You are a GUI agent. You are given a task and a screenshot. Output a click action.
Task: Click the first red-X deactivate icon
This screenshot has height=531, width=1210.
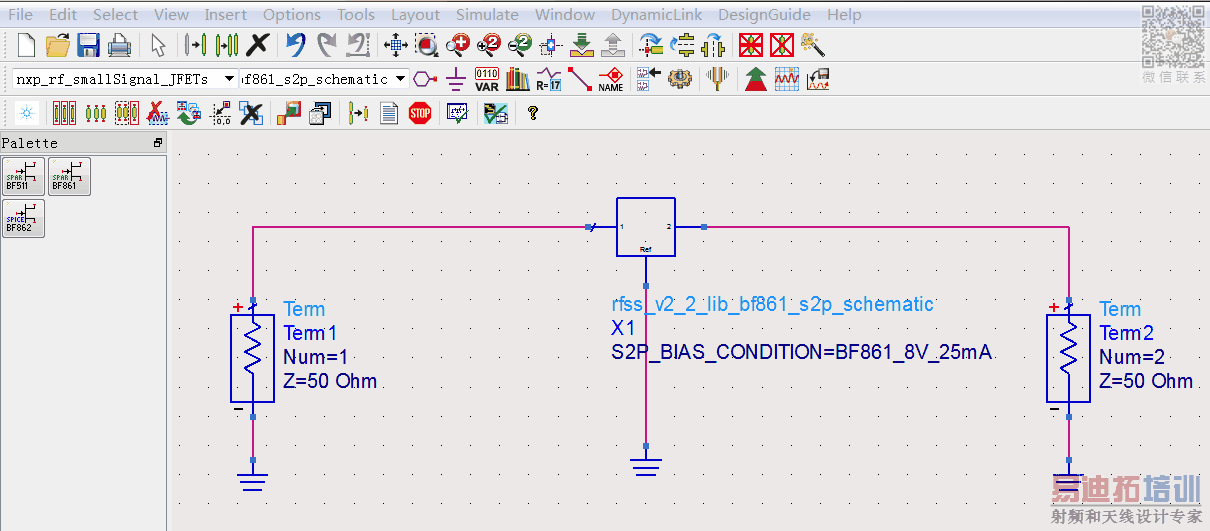pyautogui.click(x=751, y=45)
